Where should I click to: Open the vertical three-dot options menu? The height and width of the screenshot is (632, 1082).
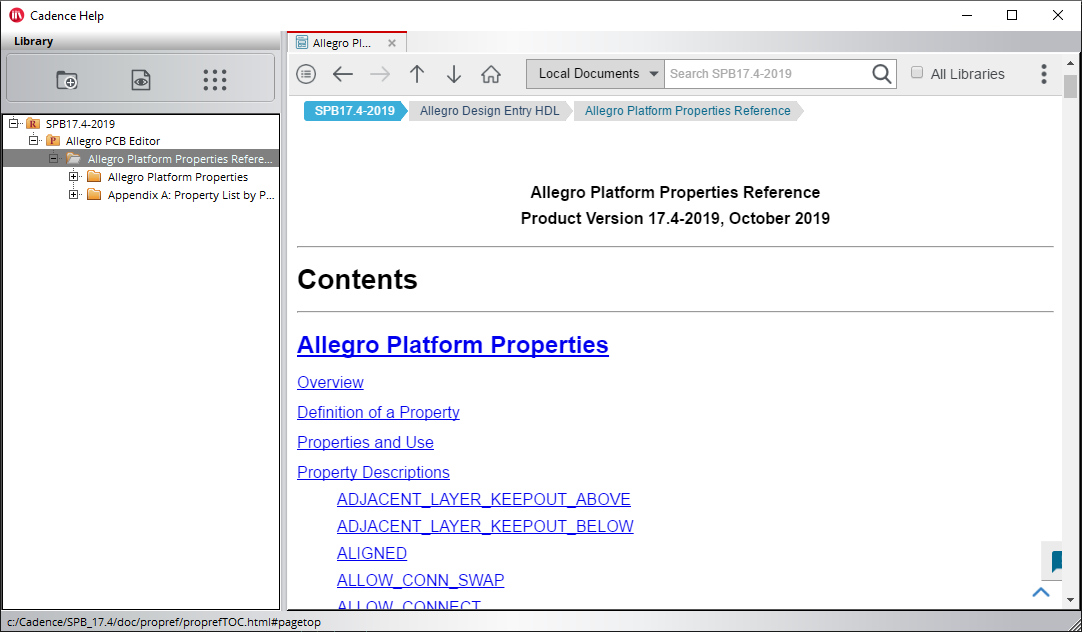tap(1044, 74)
